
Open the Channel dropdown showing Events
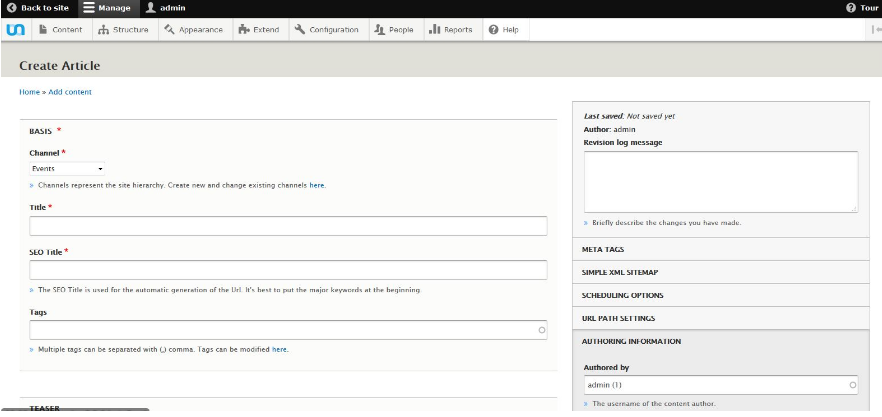[67, 169]
